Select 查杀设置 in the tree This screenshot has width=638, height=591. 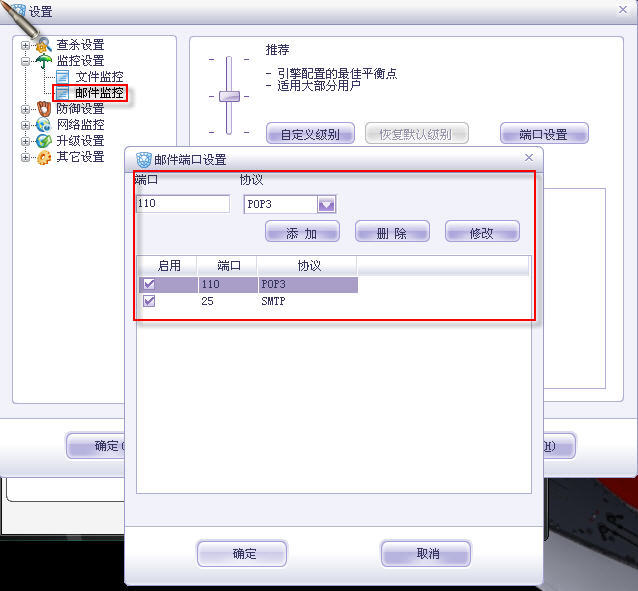80,45
